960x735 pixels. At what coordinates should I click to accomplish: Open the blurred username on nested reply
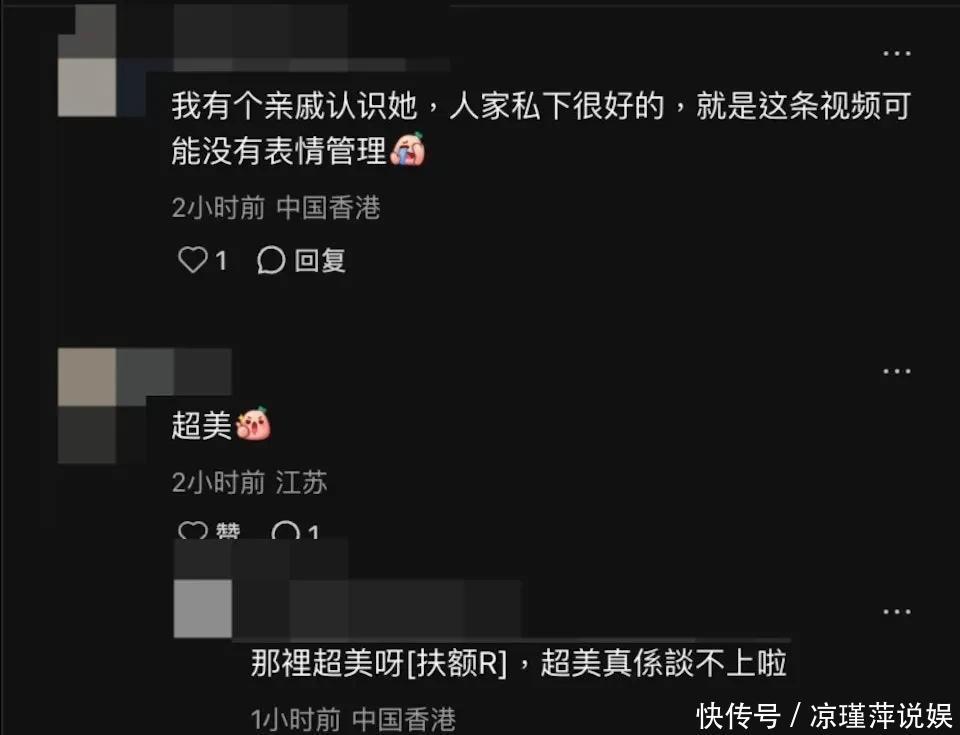[x=377, y=608]
